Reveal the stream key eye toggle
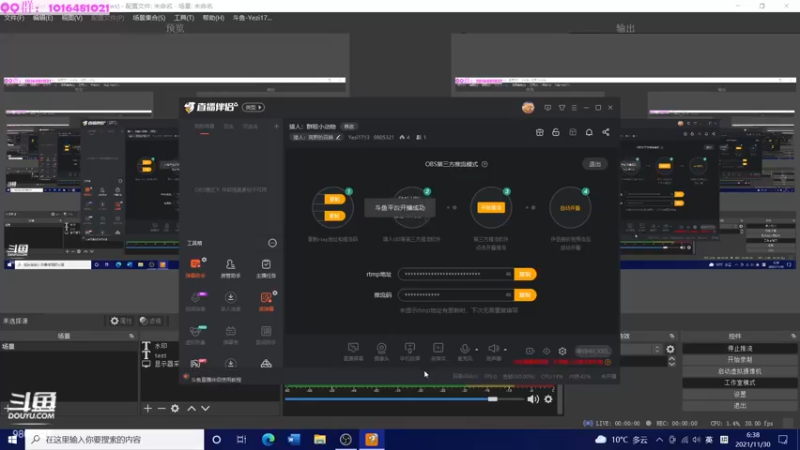 (x=508, y=295)
